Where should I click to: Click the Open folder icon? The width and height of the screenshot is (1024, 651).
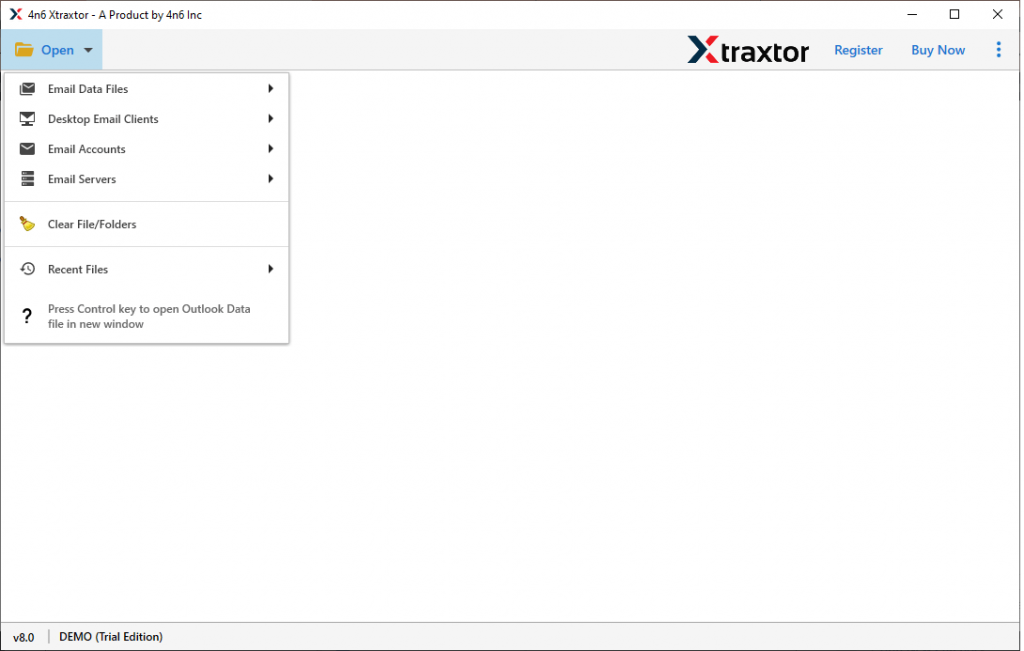pyautogui.click(x=23, y=49)
